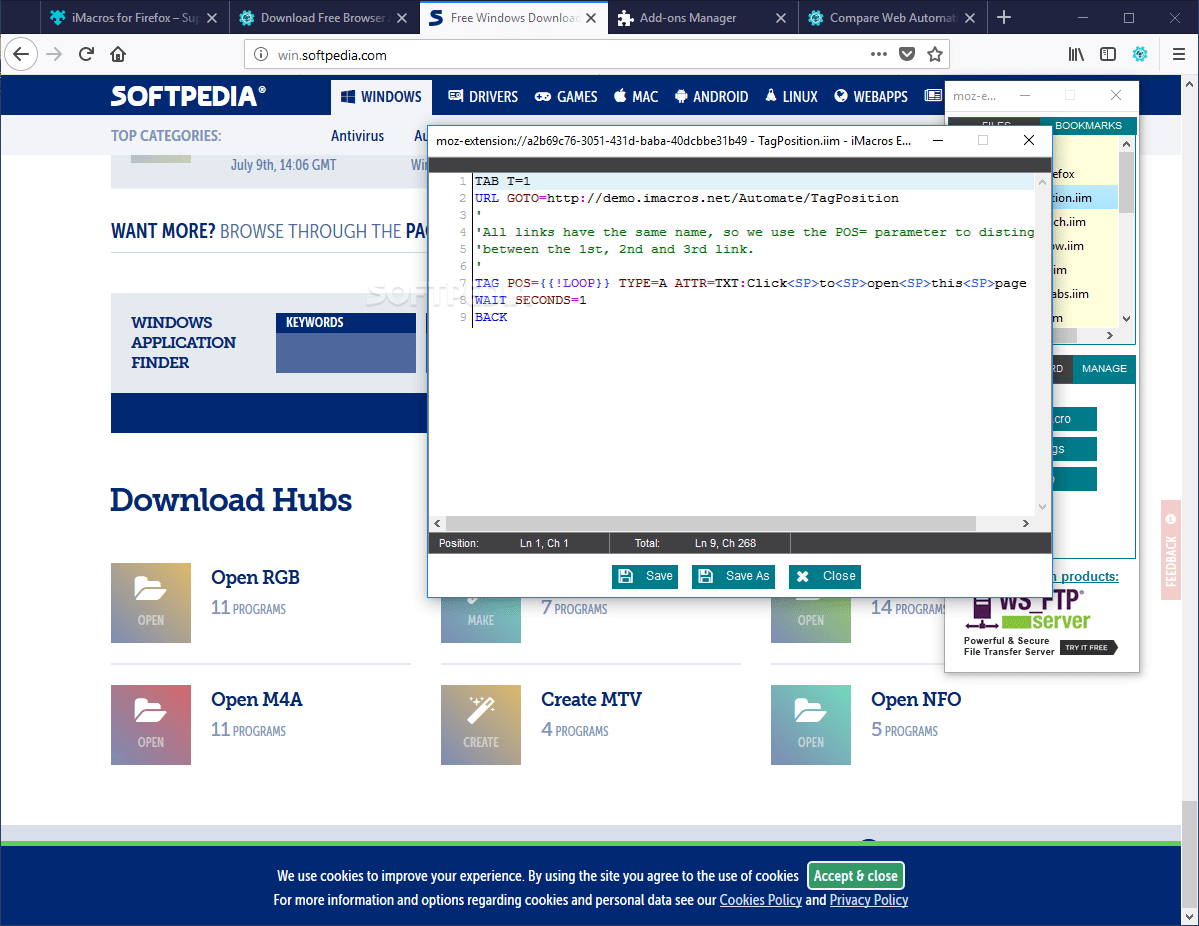The image size is (1199, 926).
Task: Save the macro with the Save button
Action: [644, 576]
